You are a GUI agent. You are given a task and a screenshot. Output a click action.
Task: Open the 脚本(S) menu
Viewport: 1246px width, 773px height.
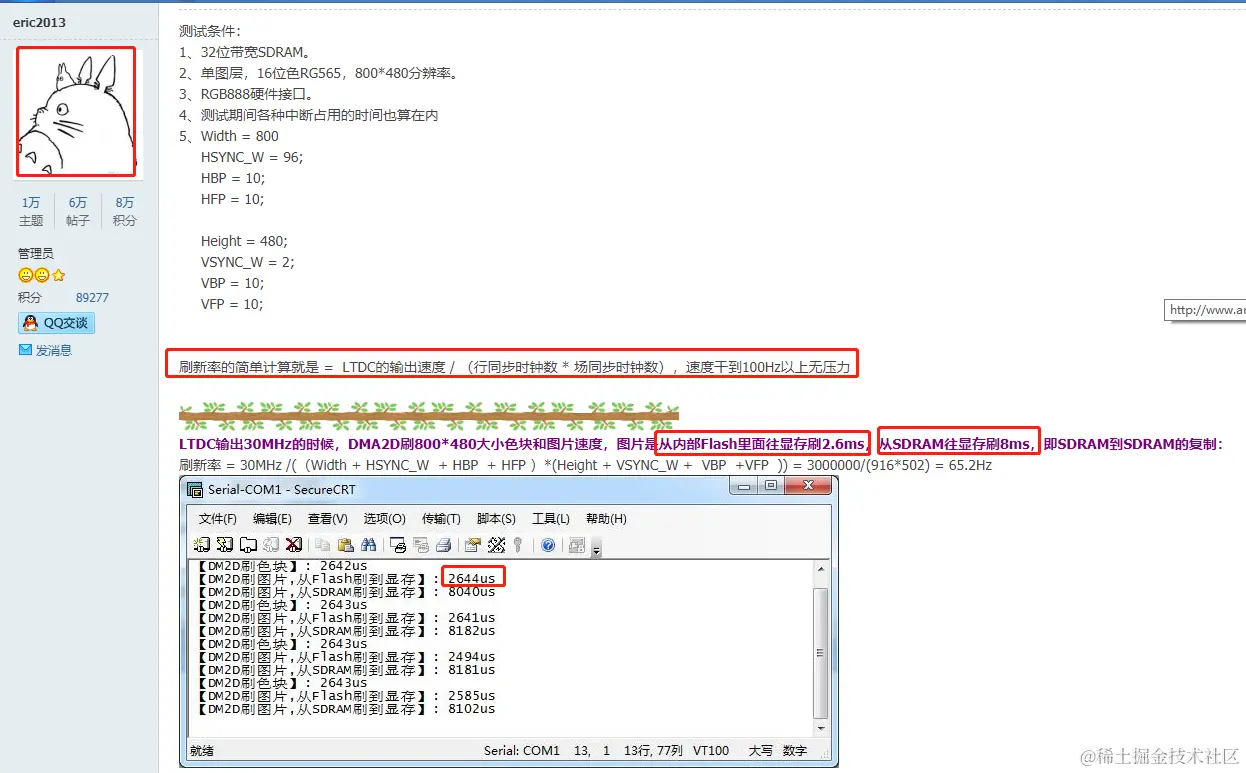click(x=496, y=518)
